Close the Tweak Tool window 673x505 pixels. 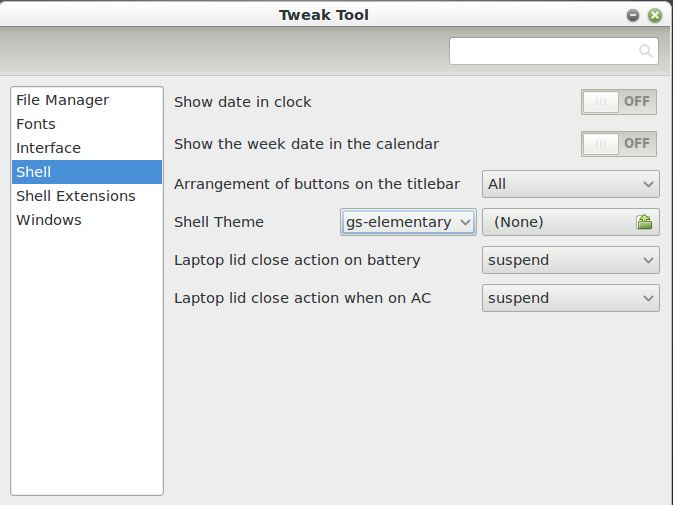654,15
